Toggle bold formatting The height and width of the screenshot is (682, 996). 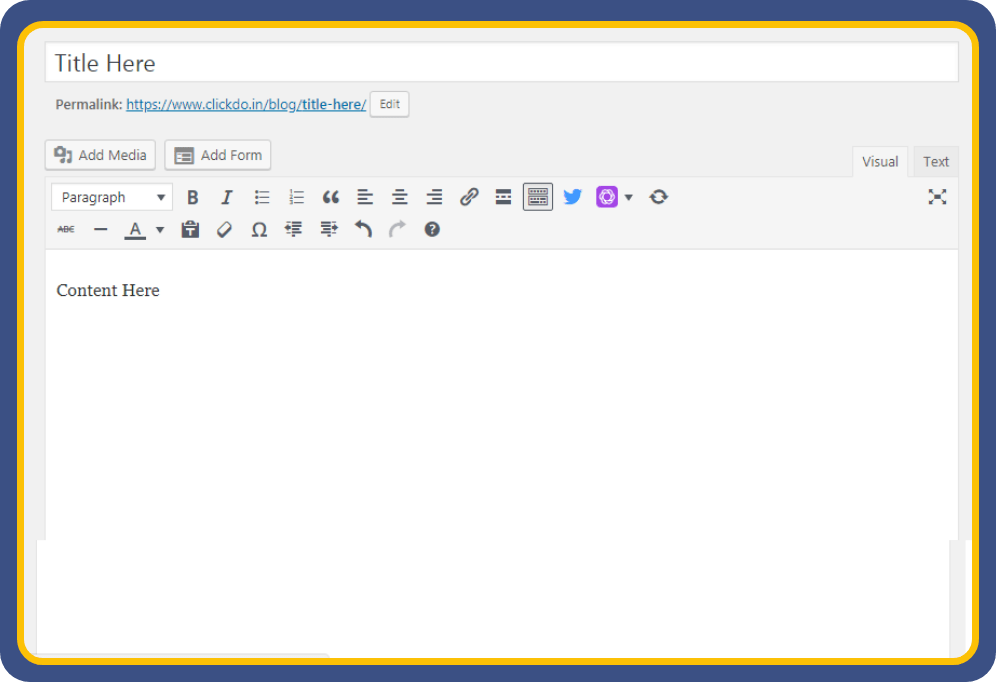(193, 197)
